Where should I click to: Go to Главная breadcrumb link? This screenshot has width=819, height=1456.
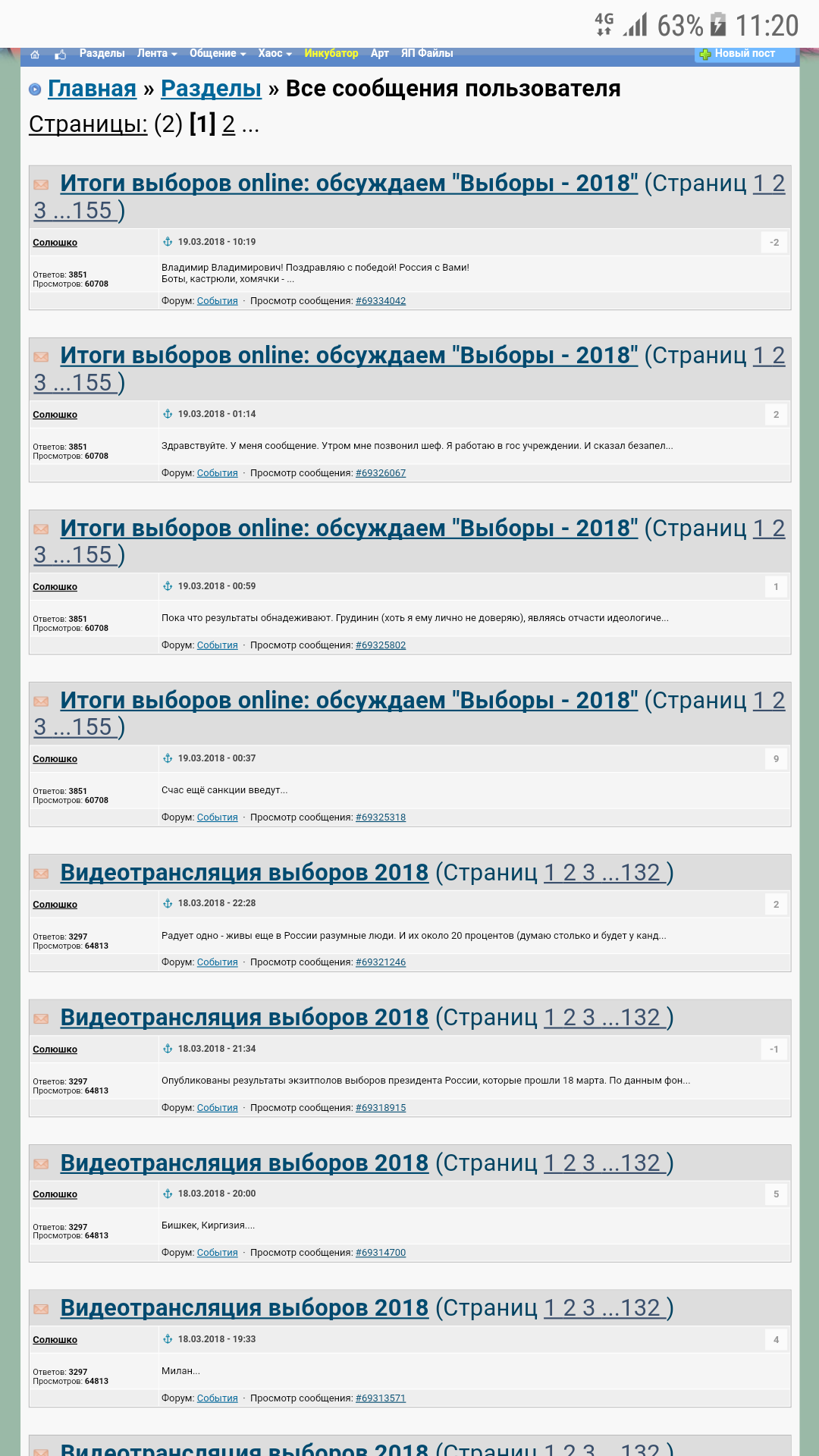click(92, 89)
